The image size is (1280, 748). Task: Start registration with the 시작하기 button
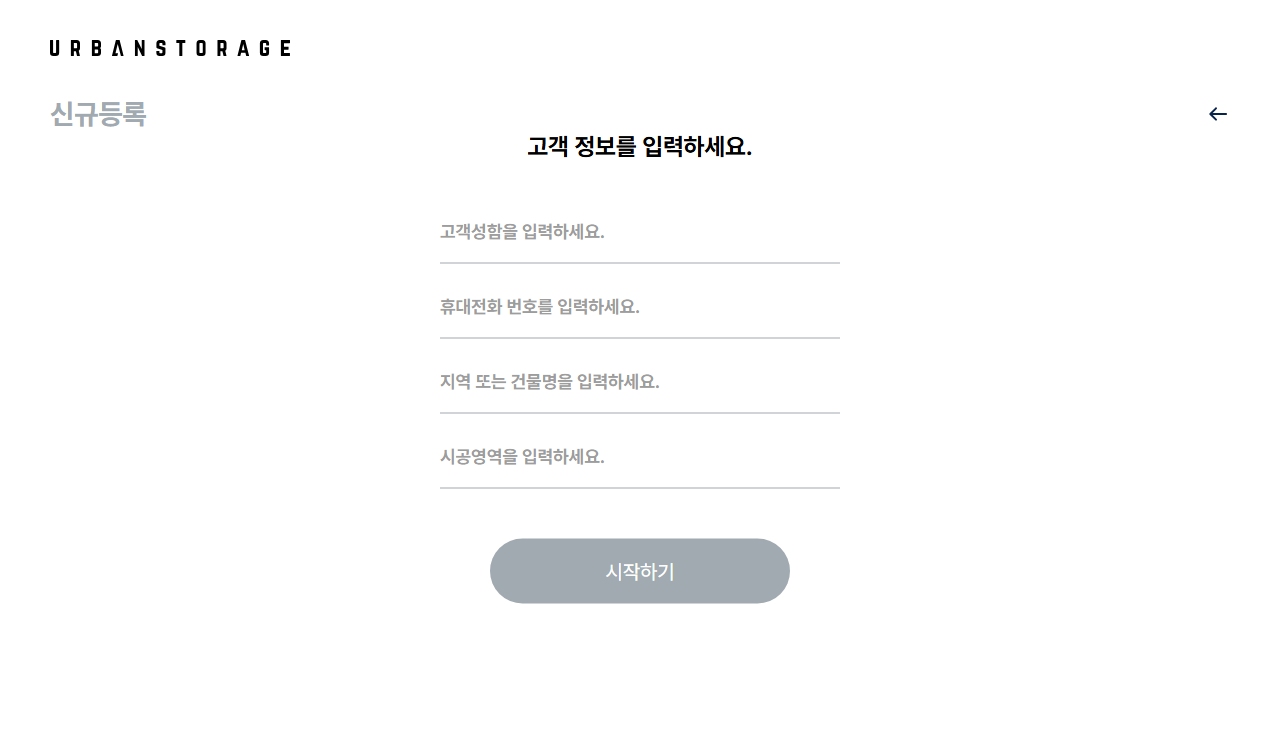tap(640, 571)
